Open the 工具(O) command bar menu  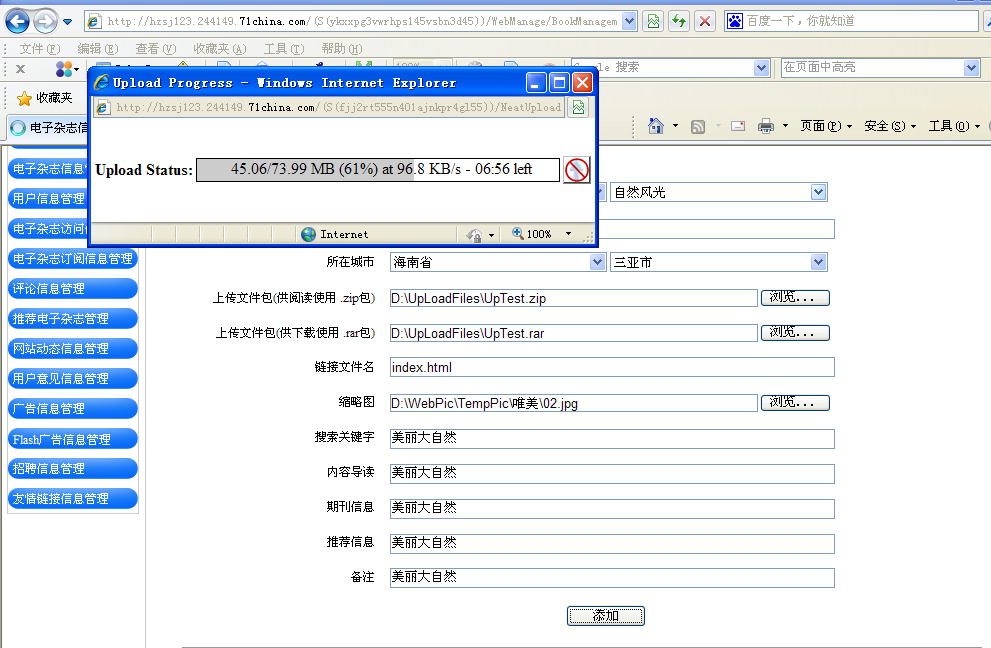[x=954, y=126]
